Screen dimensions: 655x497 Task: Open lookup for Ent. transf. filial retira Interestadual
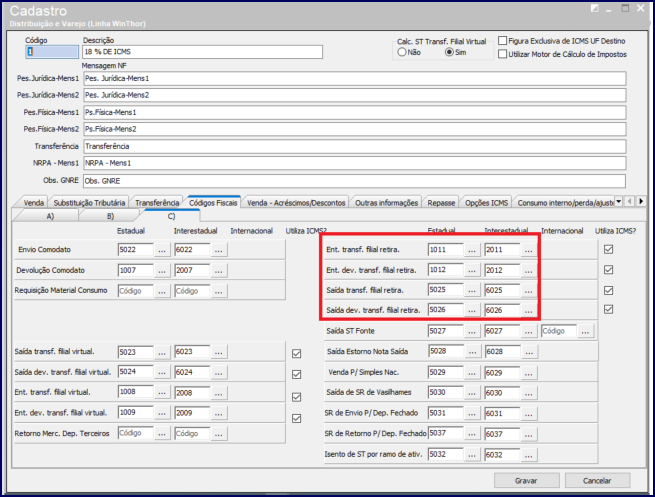coord(528,250)
